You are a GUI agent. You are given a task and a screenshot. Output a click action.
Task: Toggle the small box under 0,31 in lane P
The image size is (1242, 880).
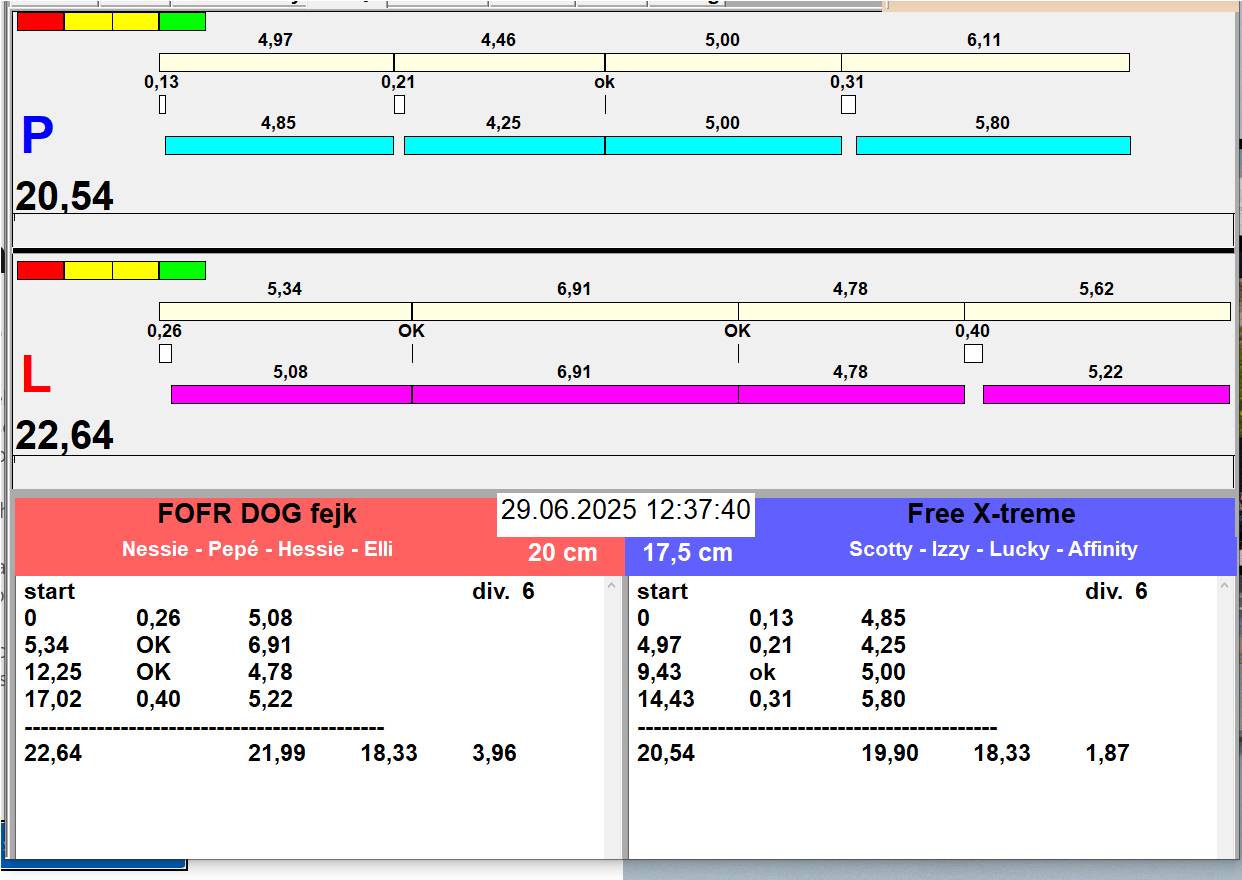click(848, 104)
